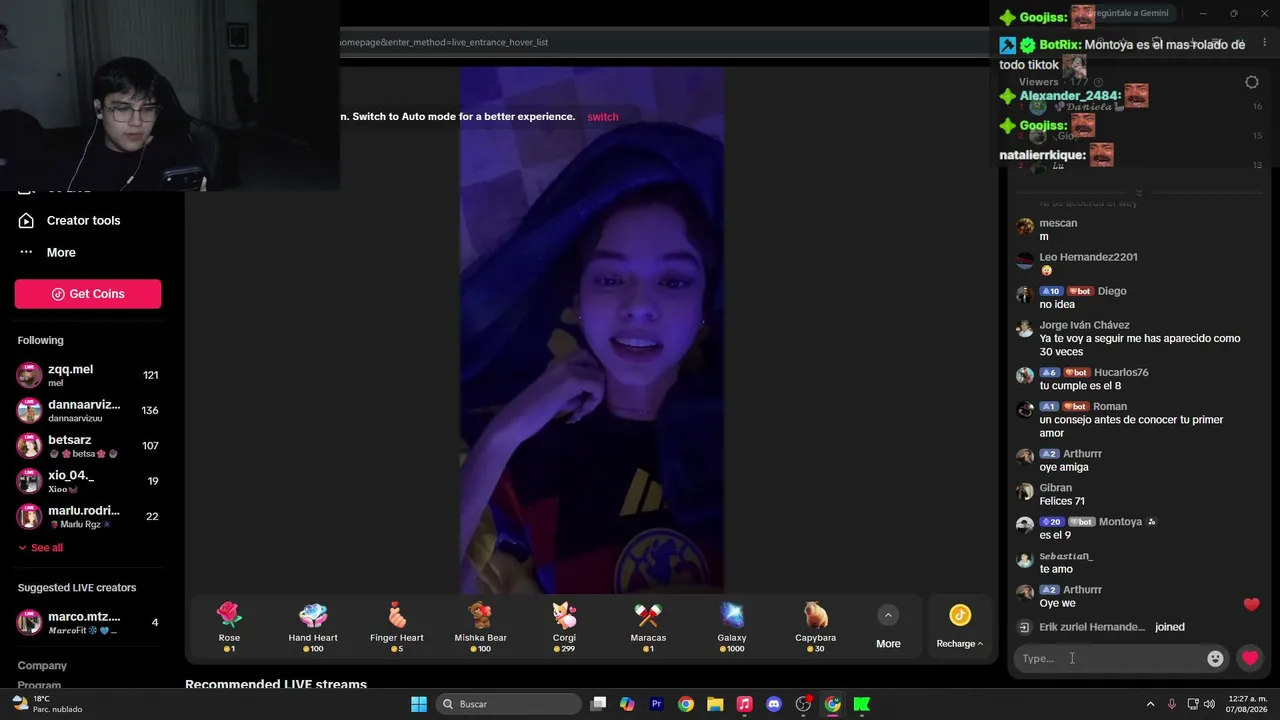Send a Mishka Bear gift
The height and width of the screenshot is (720, 1280).
tap(481, 627)
